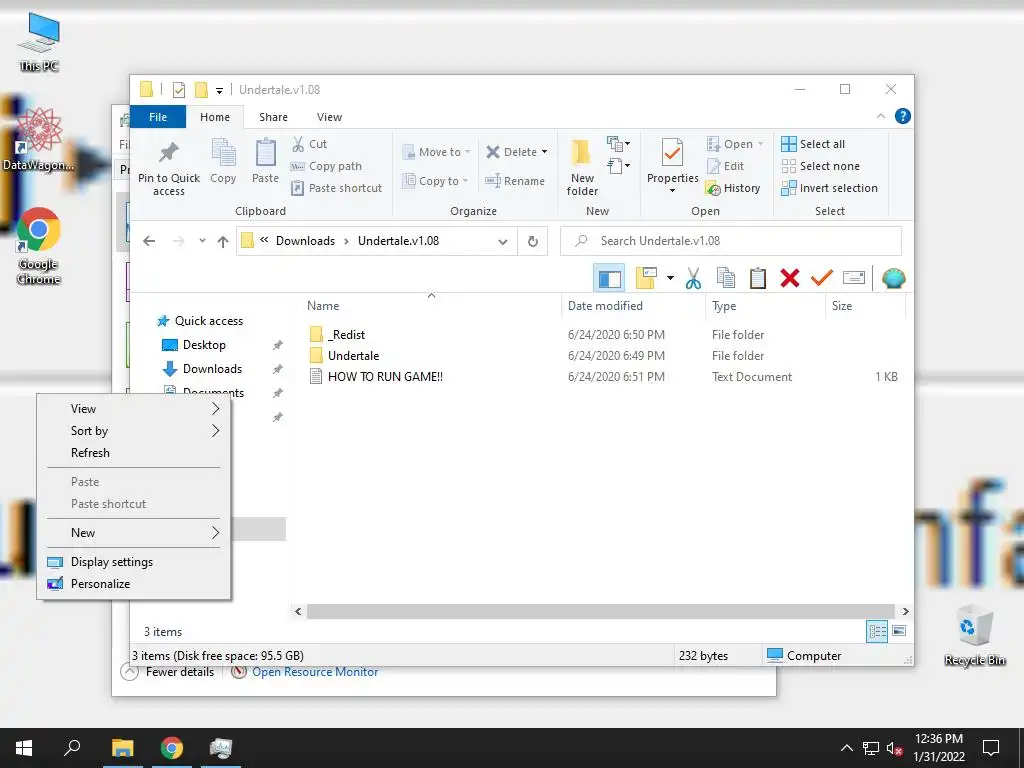The width and height of the screenshot is (1024, 768).
Task: Open the File tab
Action: point(158,117)
